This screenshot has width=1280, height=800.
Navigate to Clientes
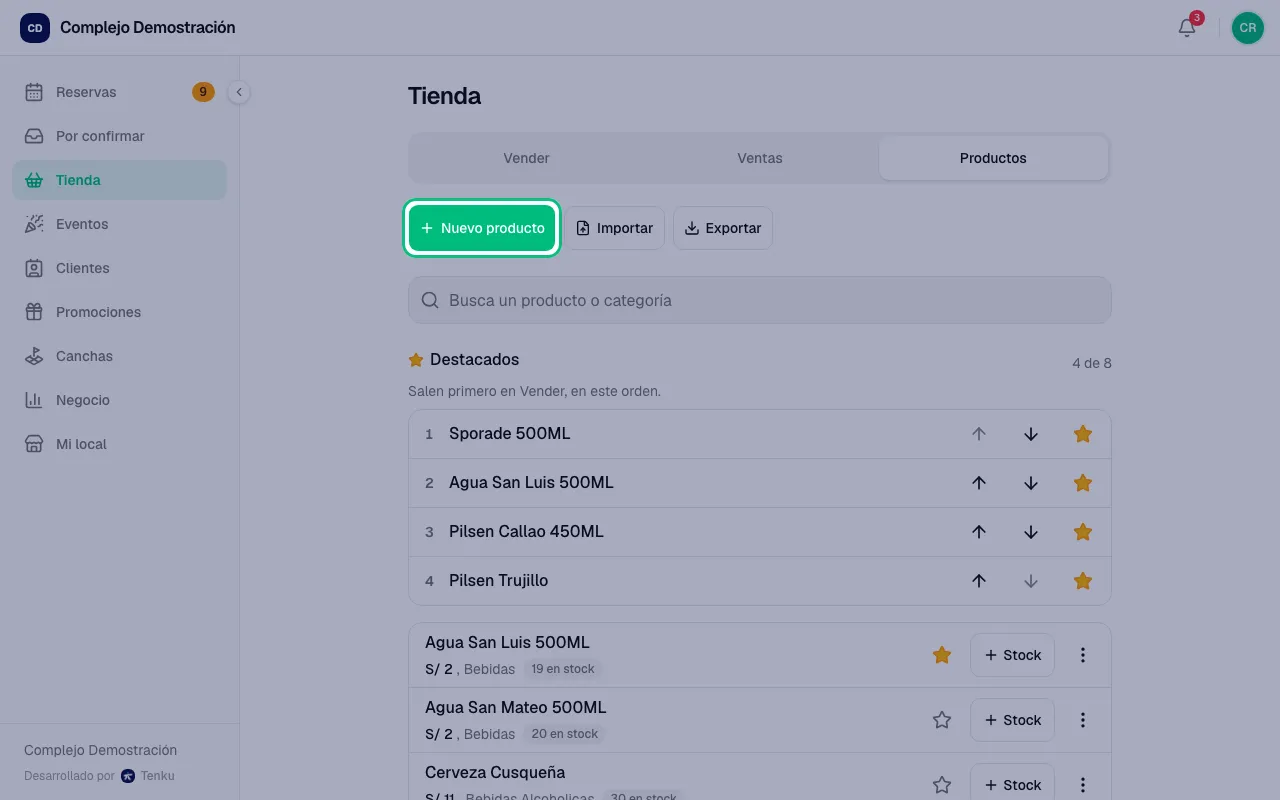click(119, 268)
